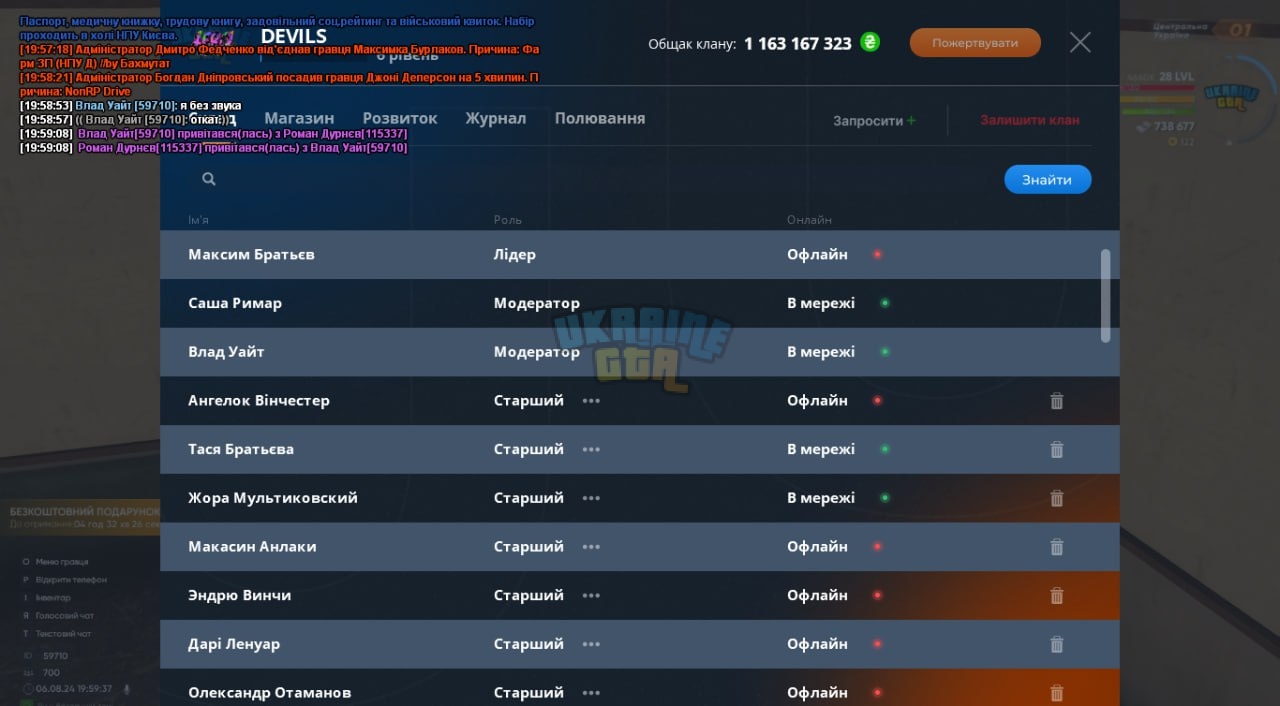The image size is (1280, 706).
Task: Click the Онлайн column header
Action: [x=809, y=220]
